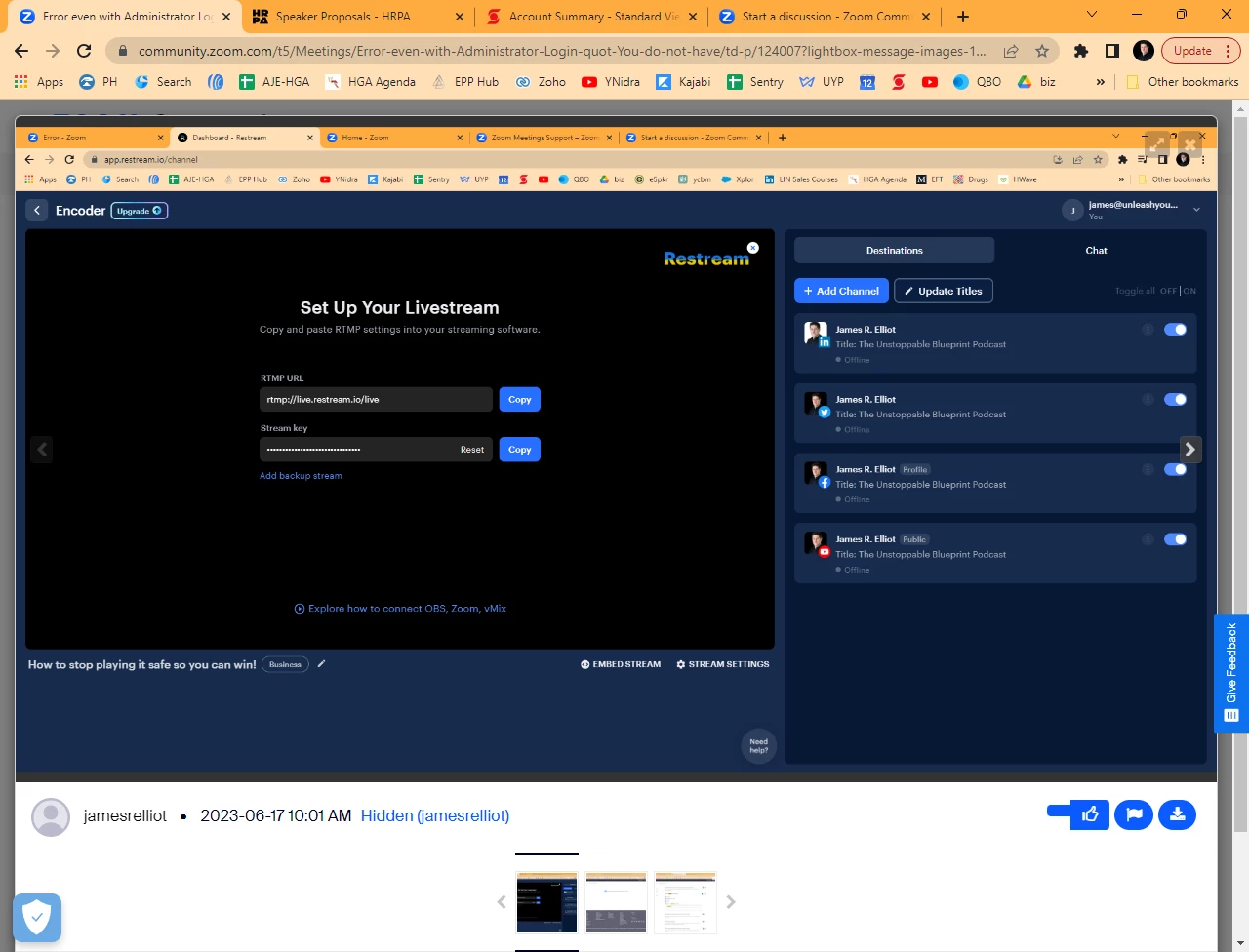Open the Other bookmarks folder
The image size is (1249, 952).
tap(1182, 82)
